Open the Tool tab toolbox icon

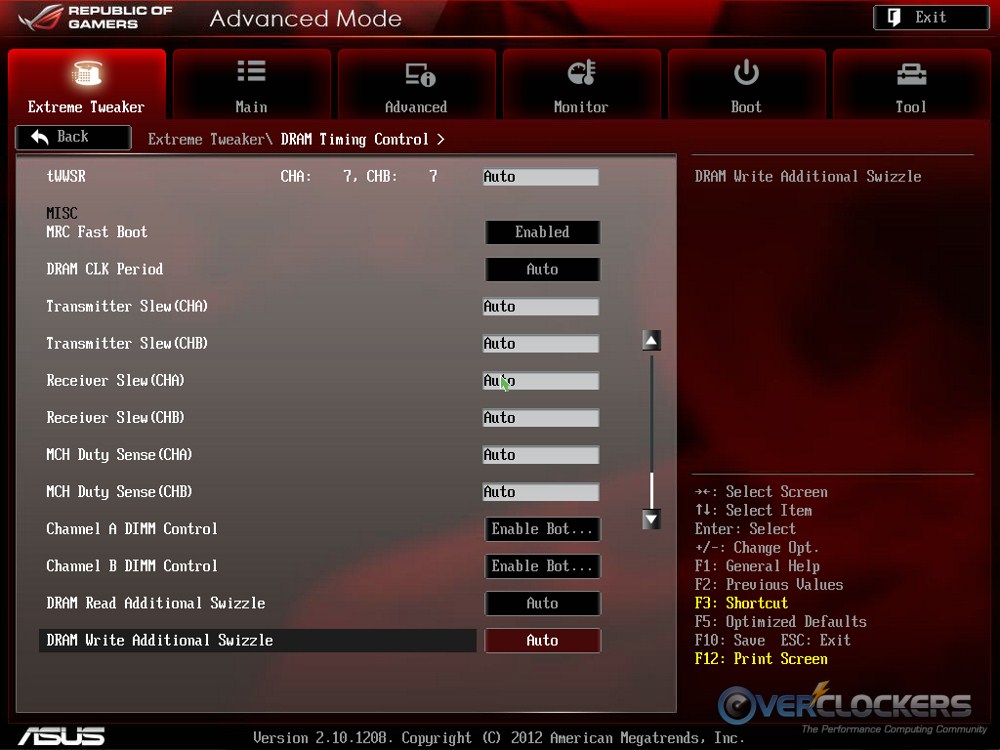tap(911, 73)
